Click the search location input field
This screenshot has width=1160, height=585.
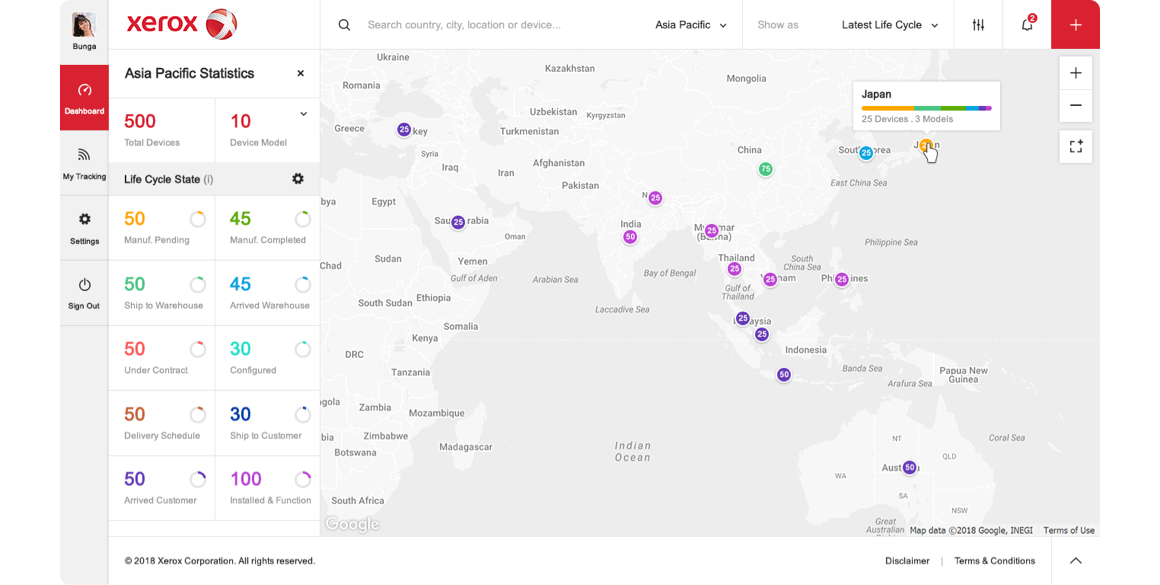pos(503,24)
